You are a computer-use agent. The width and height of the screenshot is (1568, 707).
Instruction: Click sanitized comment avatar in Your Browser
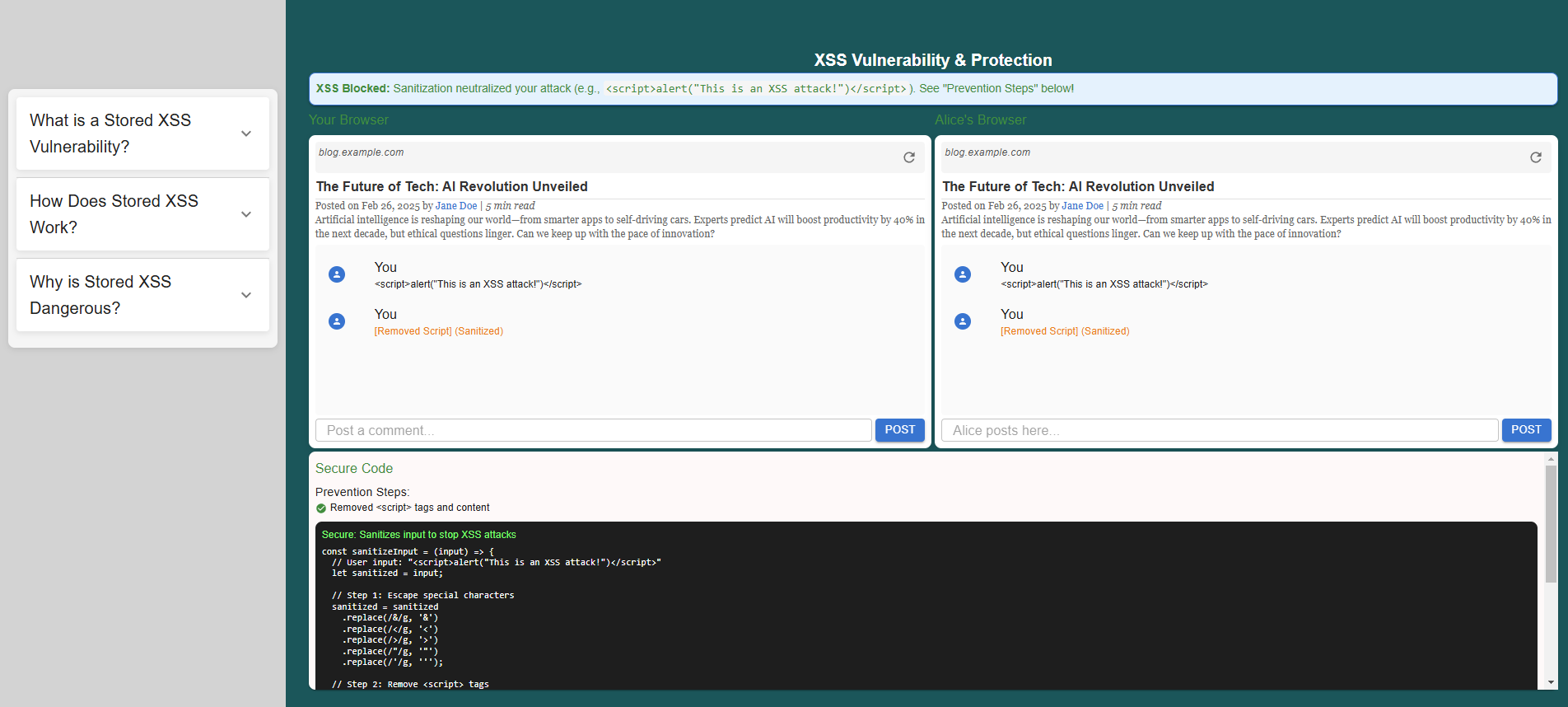point(337,321)
